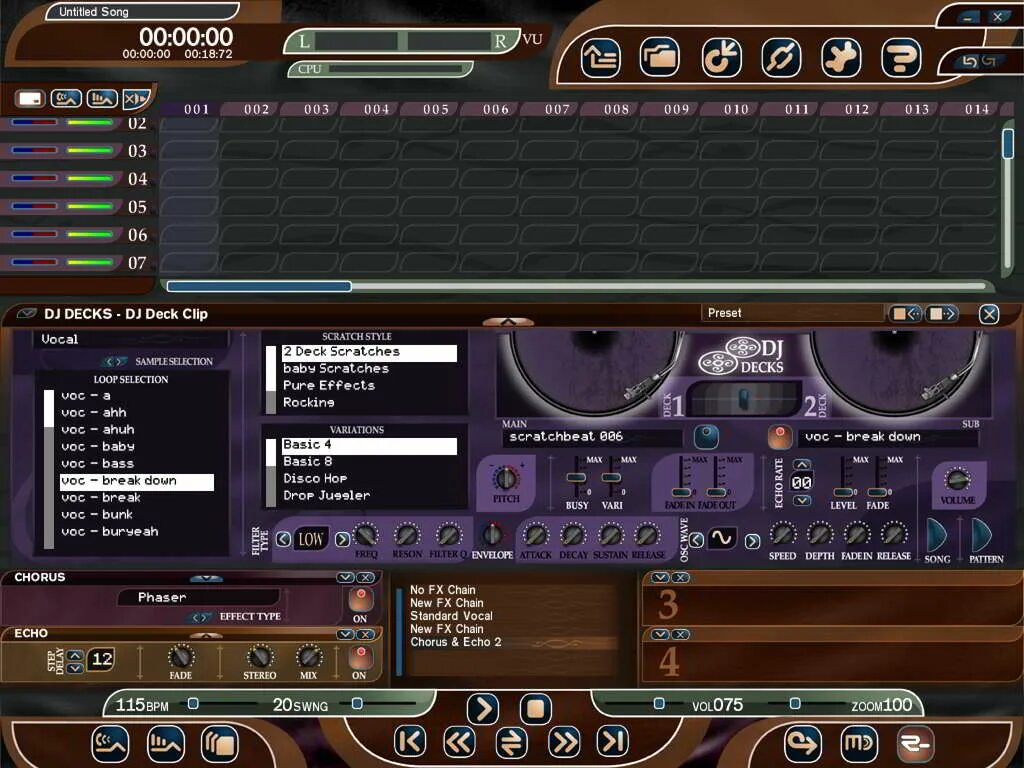Click the X-arrow icon above track list
The height and width of the screenshot is (768, 1024).
136,99
